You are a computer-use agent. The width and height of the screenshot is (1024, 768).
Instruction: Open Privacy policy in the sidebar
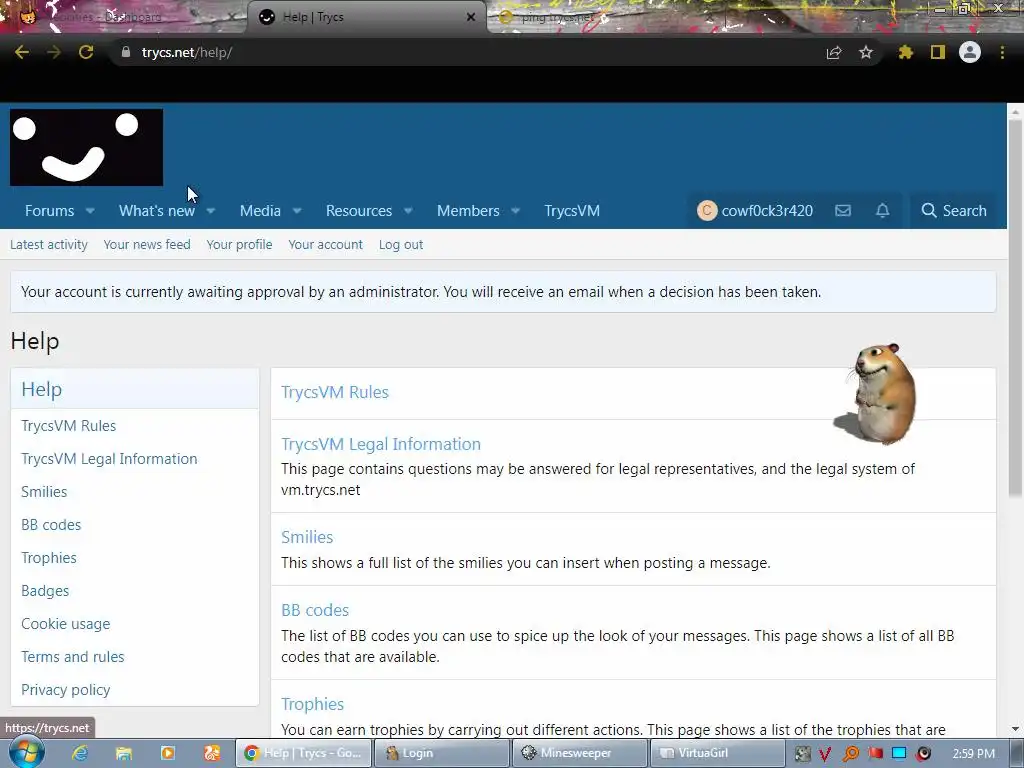[x=65, y=690]
